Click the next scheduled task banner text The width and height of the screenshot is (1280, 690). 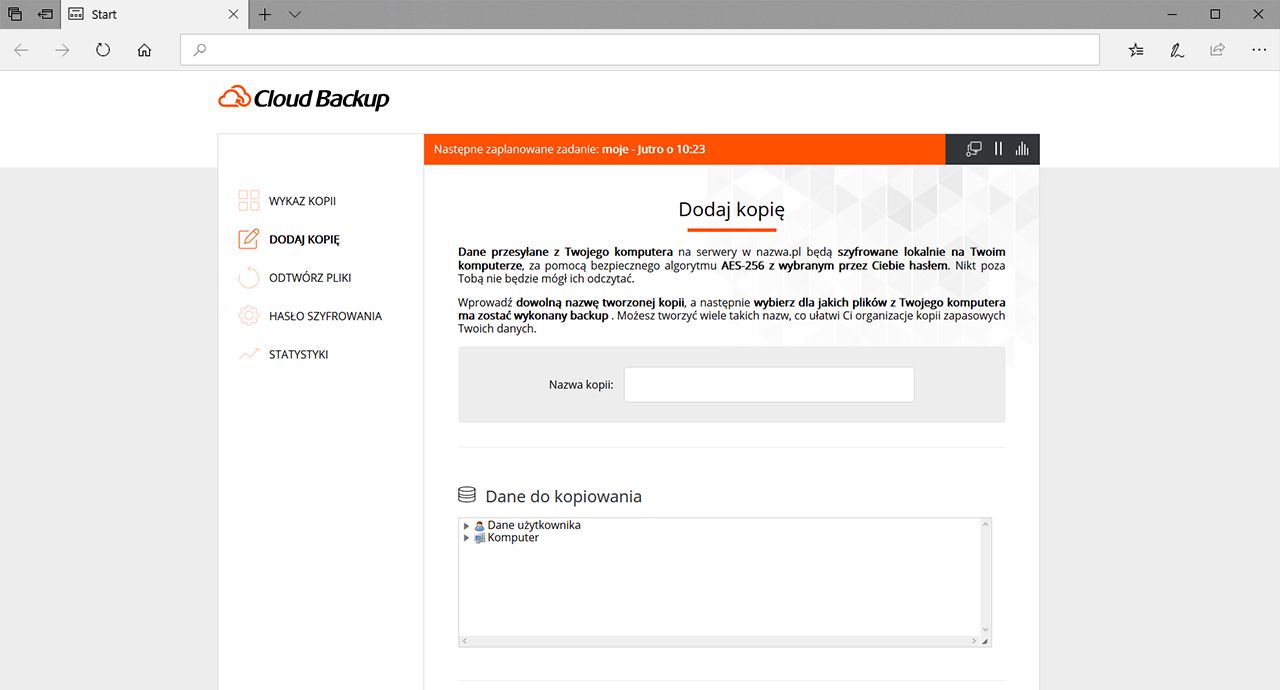[570, 149]
